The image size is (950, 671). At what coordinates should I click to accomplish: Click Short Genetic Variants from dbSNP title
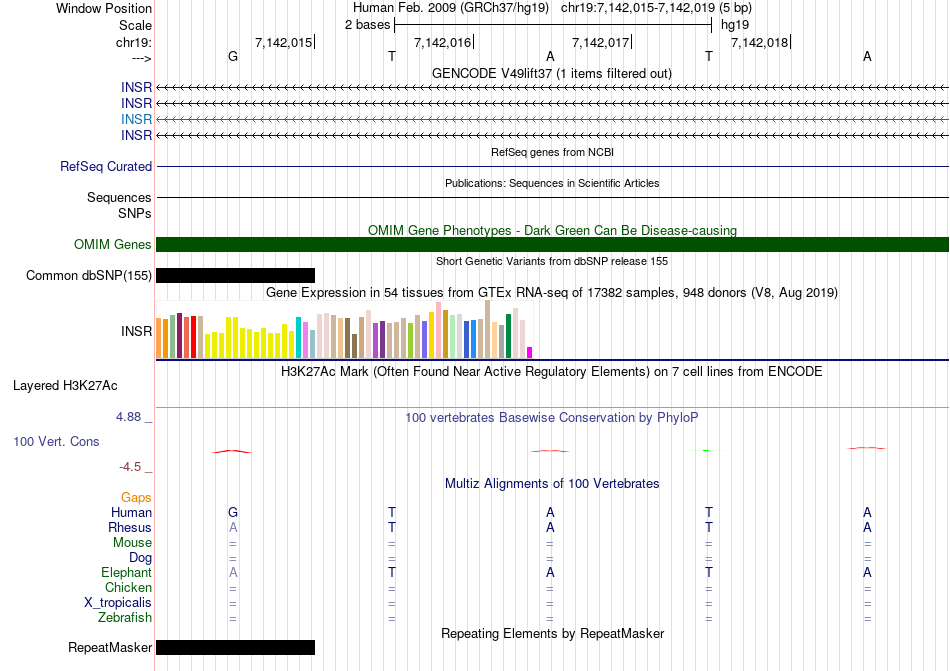(x=552, y=261)
